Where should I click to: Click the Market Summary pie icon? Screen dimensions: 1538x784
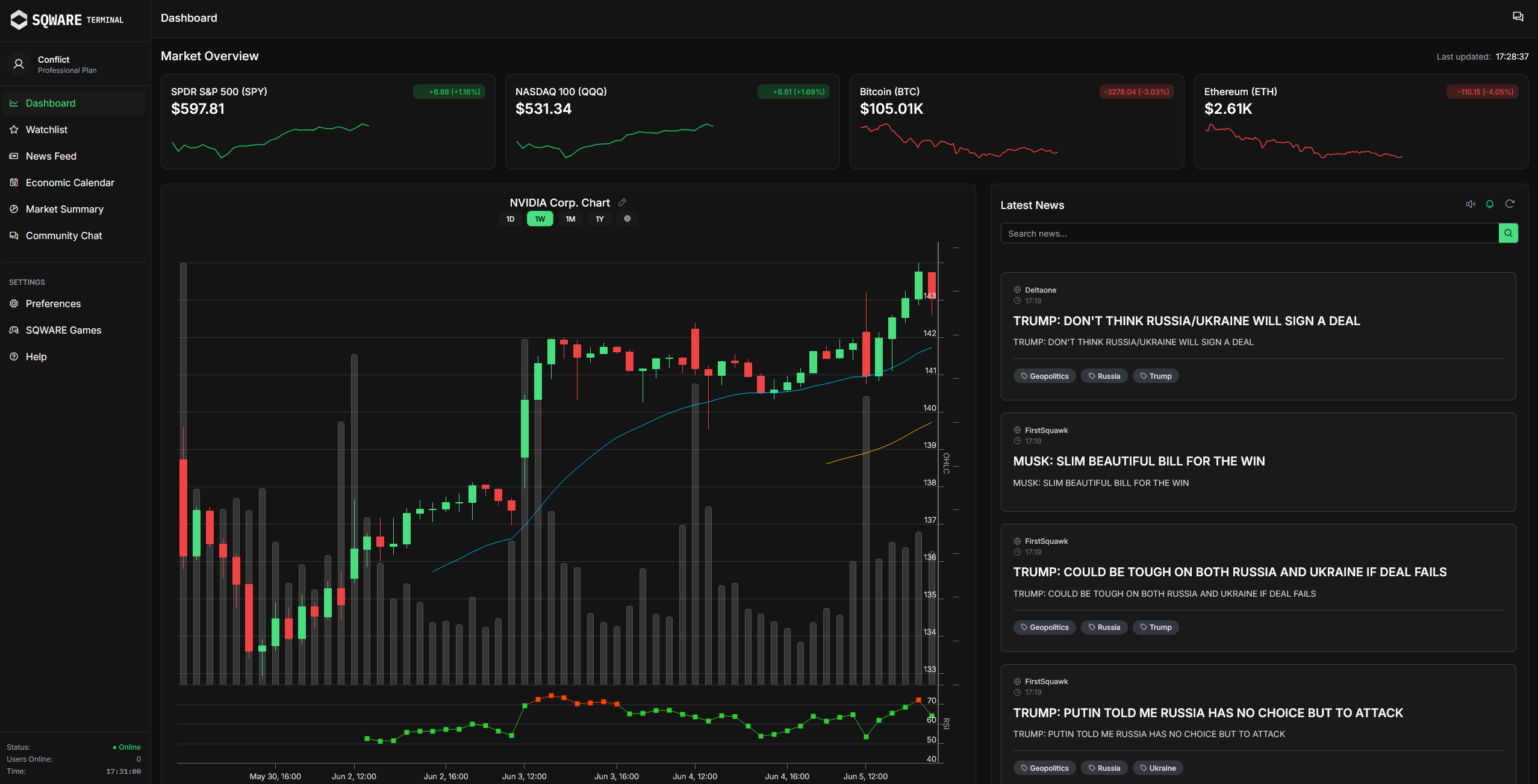(14, 209)
